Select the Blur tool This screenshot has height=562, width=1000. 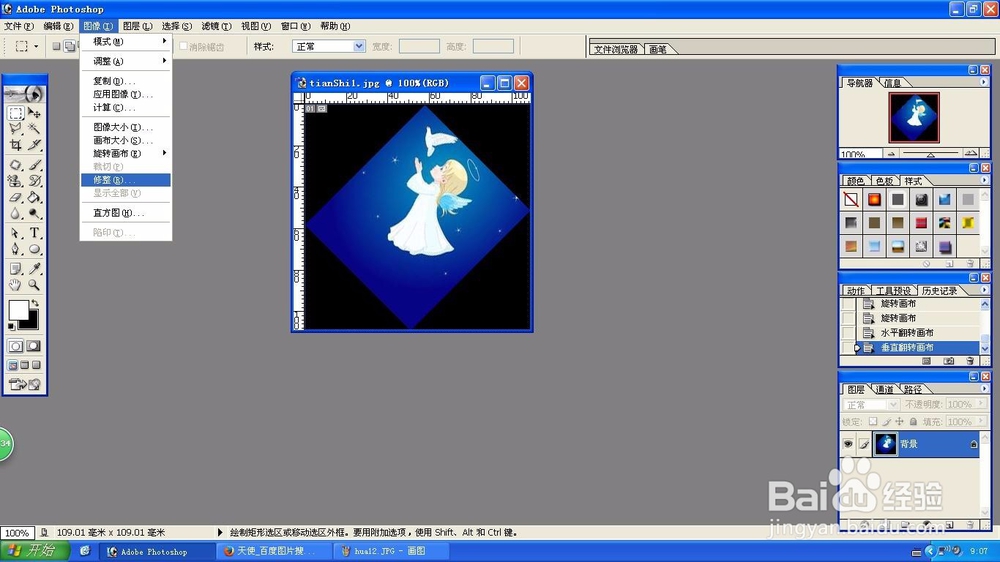point(16,213)
